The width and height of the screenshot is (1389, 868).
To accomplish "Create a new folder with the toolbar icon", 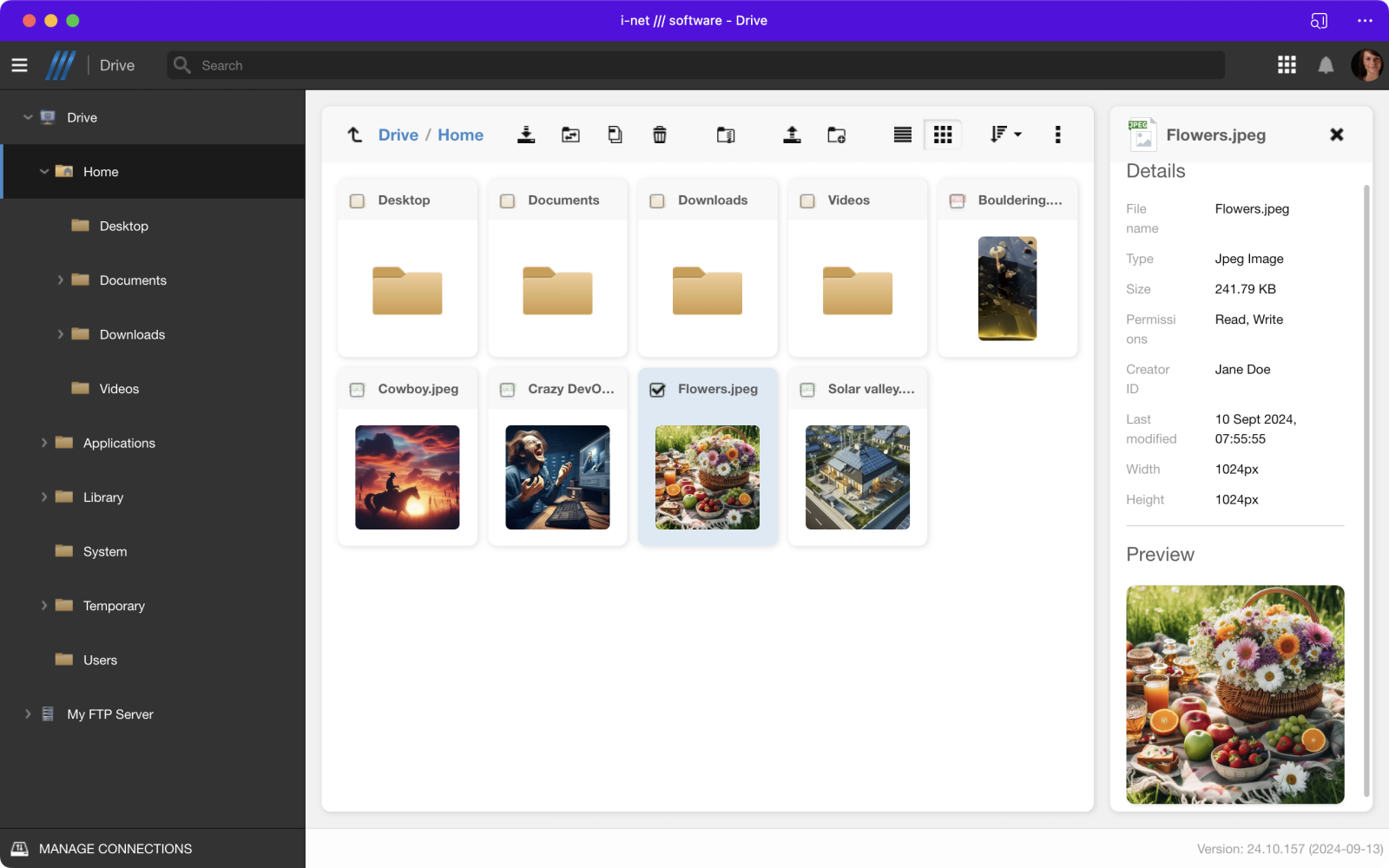I will pos(836,135).
